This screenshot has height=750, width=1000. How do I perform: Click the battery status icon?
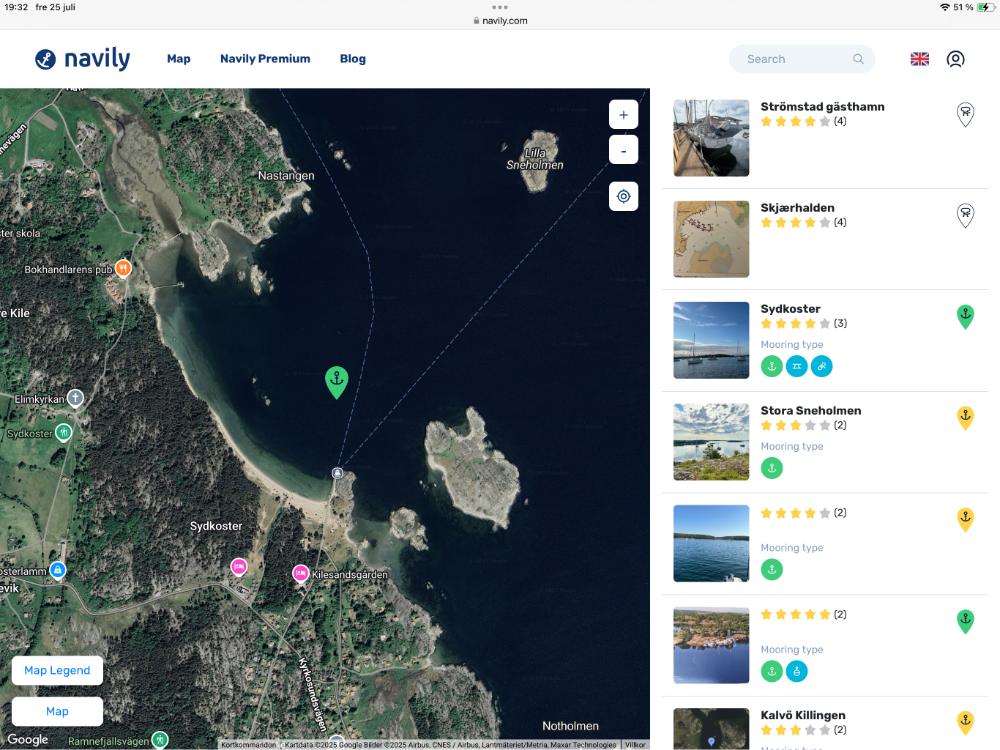tap(985, 7)
